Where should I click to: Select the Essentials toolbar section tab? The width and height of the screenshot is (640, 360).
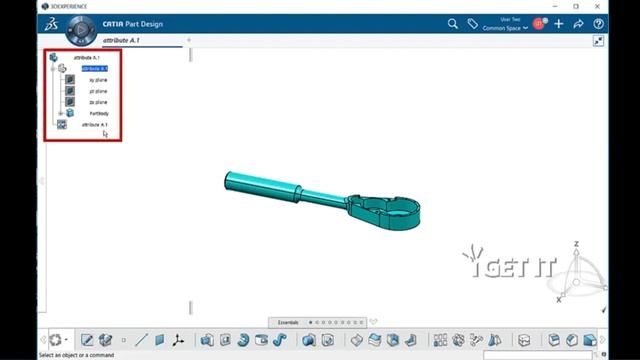tap(288, 322)
